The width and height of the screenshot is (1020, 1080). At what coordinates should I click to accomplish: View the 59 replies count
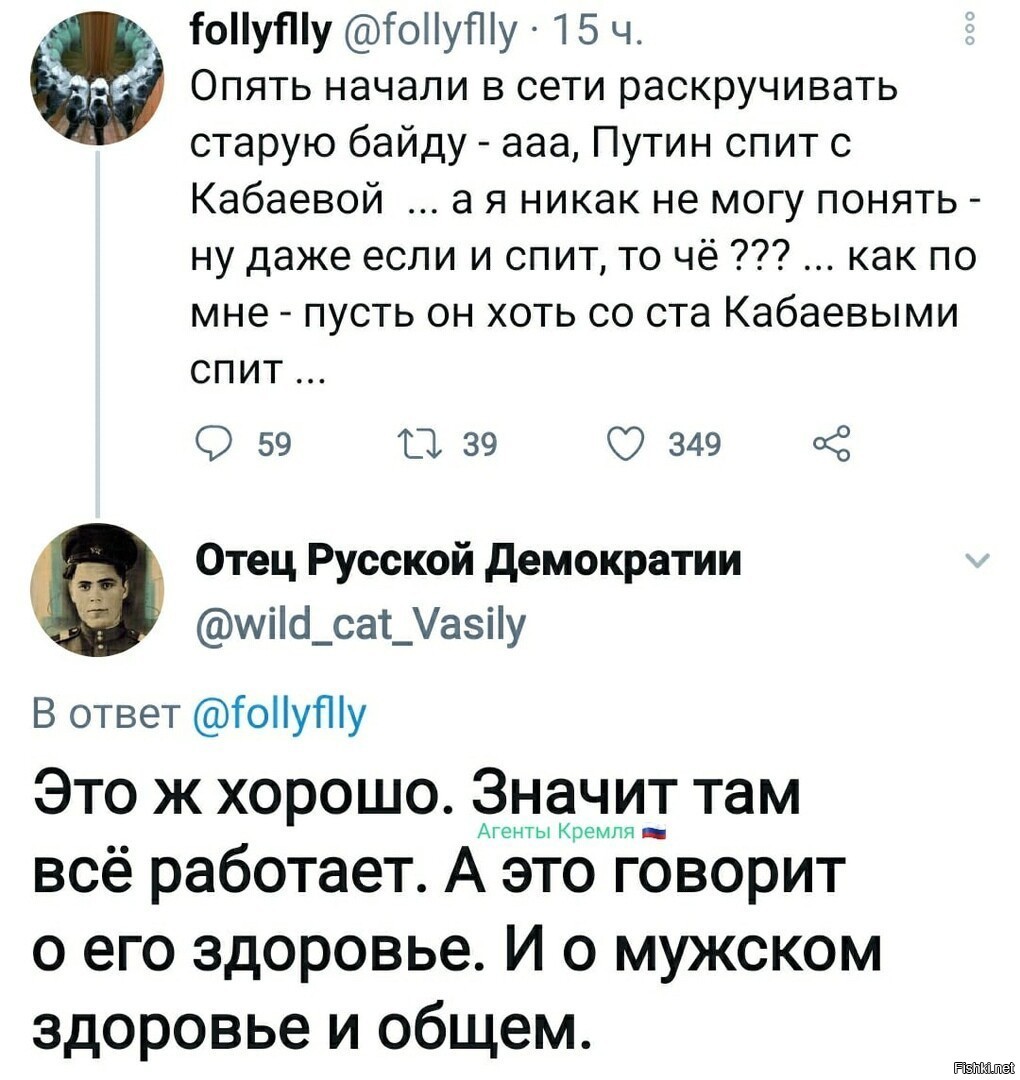[274, 445]
